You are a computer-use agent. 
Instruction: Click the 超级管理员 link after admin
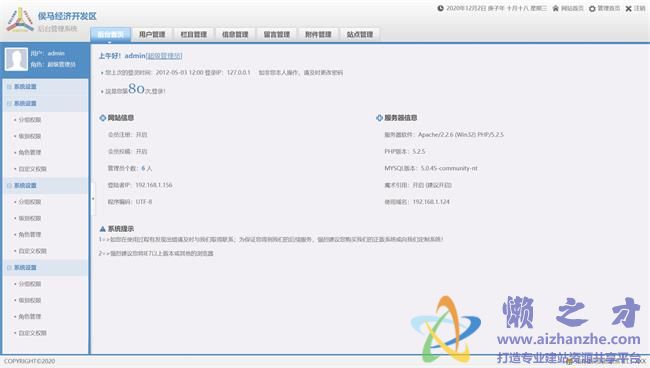pos(164,56)
